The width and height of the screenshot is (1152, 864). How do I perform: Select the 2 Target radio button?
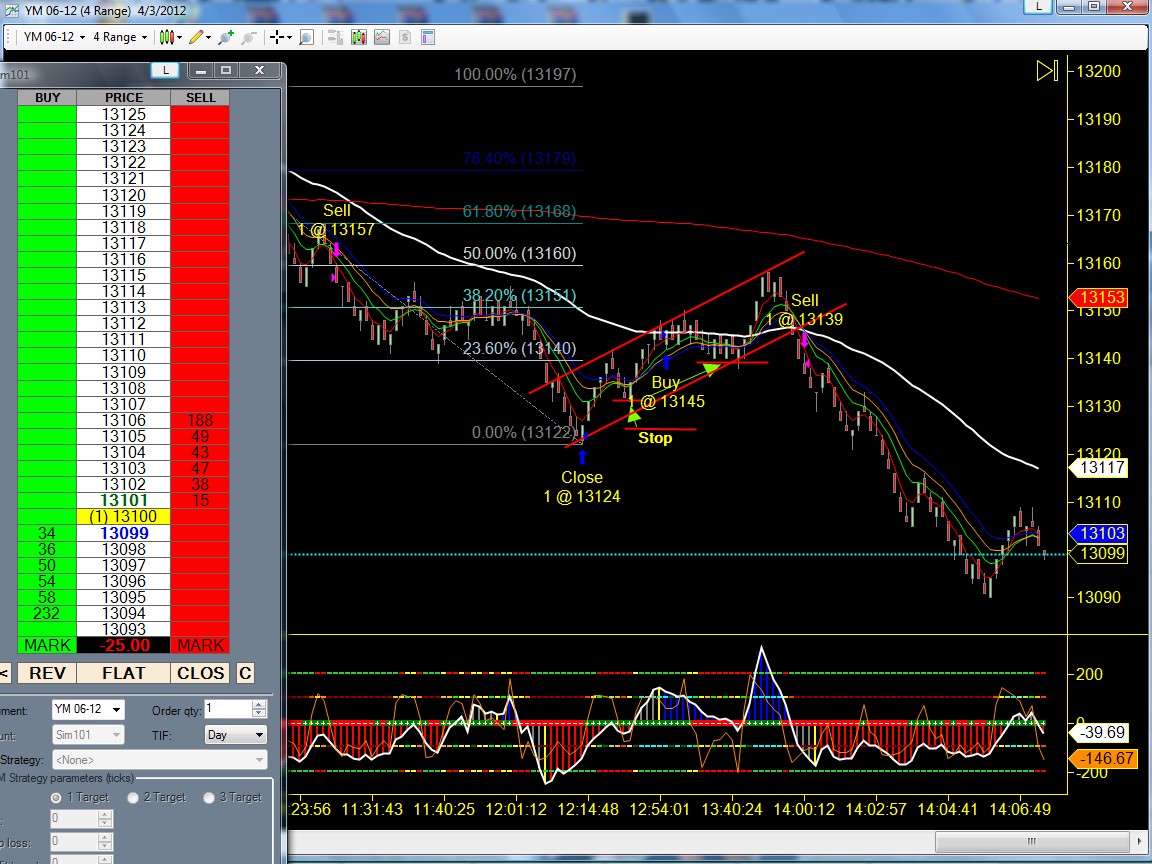(x=133, y=798)
